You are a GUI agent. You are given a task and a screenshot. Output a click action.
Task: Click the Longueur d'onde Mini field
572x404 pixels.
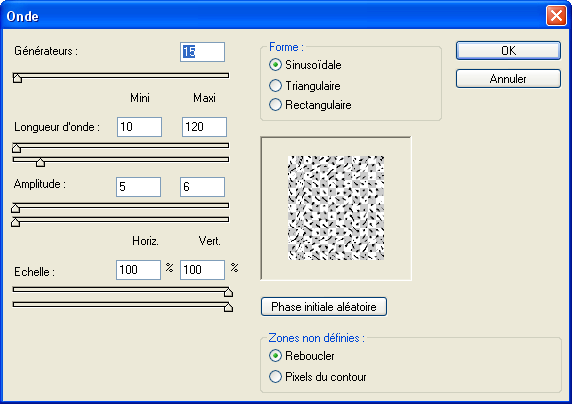point(139,127)
